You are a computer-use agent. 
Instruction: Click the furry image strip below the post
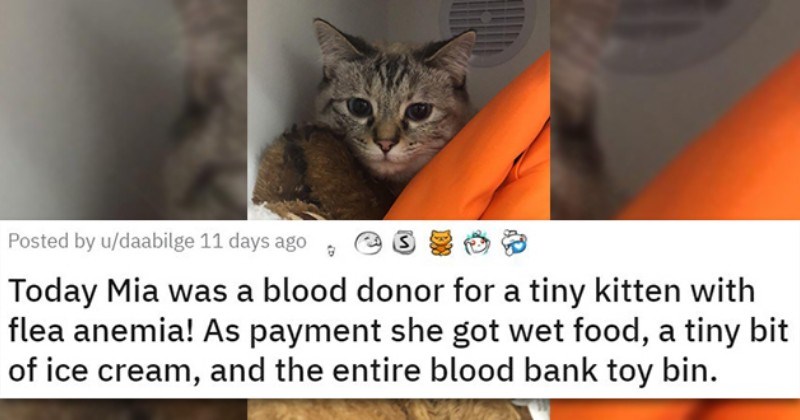pos(398,409)
